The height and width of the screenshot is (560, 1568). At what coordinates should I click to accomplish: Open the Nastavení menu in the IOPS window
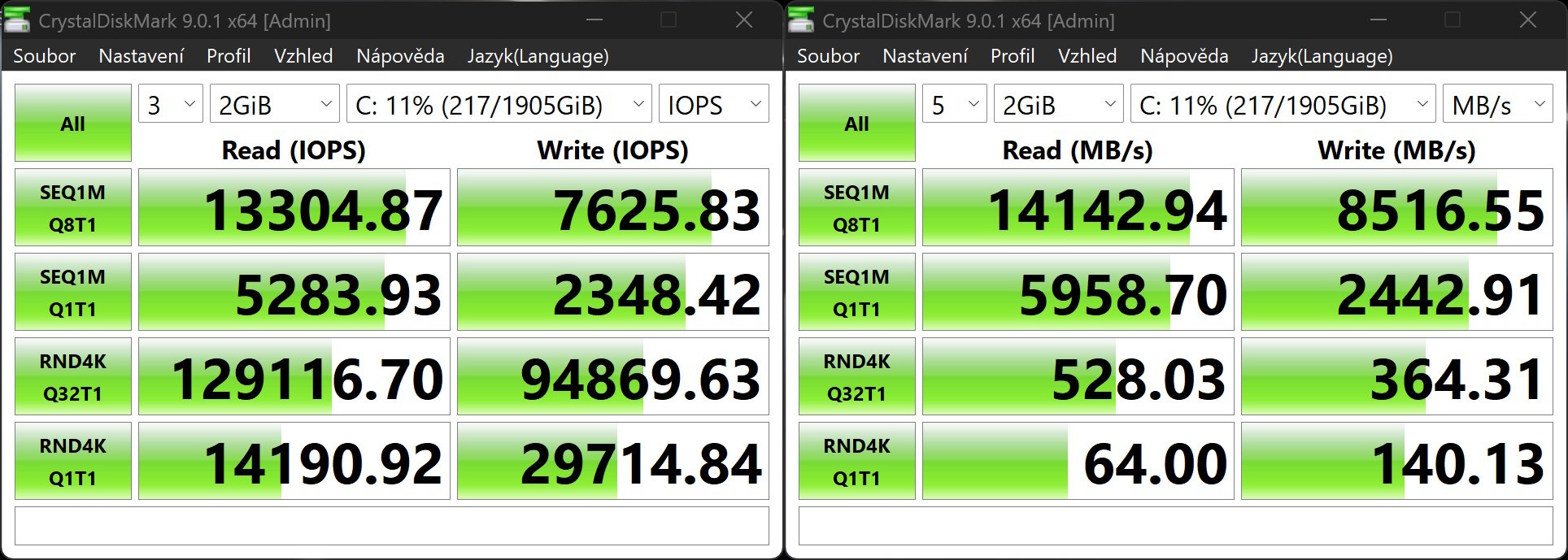pyautogui.click(x=141, y=56)
